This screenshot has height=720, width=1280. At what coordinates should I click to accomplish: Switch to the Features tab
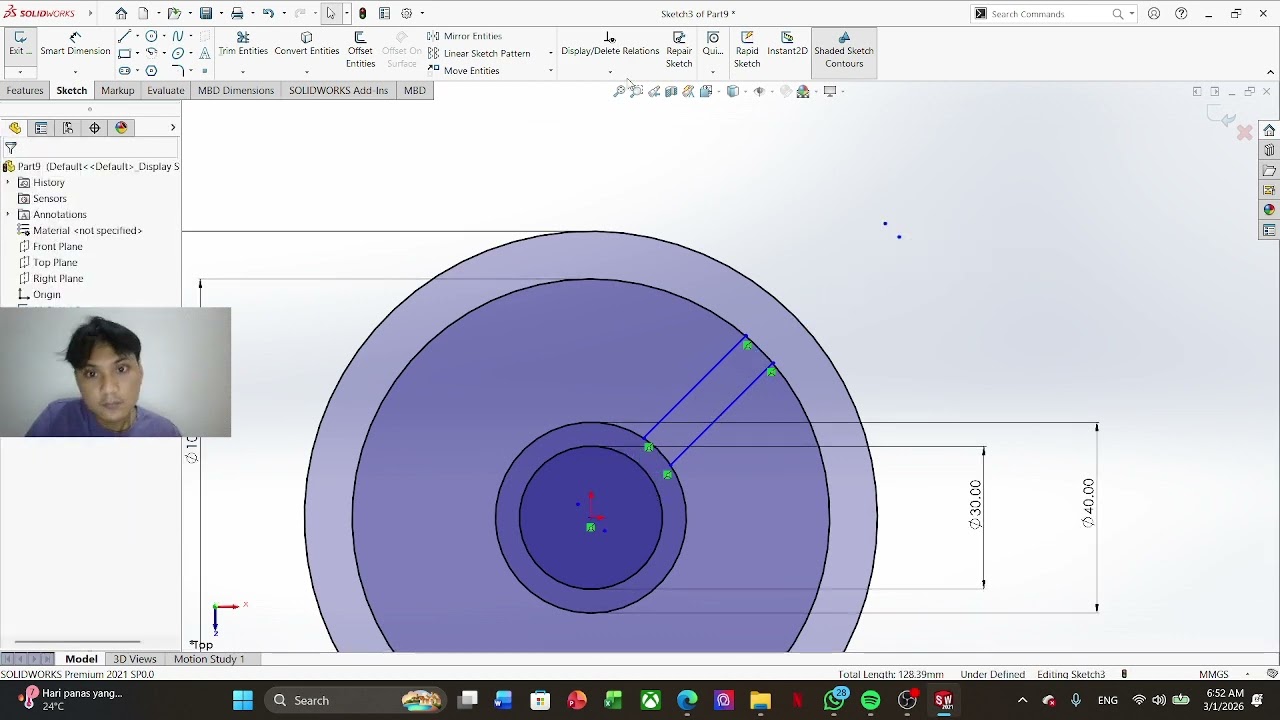click(25, 91)
